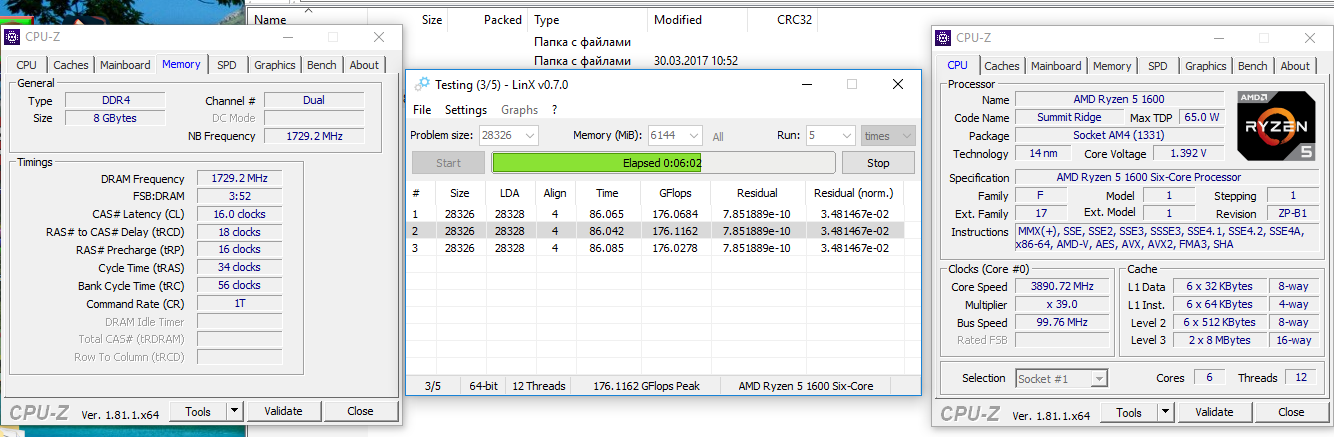The width and height of the screenshot is (1334, 437).
Task: Open the File menu in LinX
Action: click(x=422, y=110)
